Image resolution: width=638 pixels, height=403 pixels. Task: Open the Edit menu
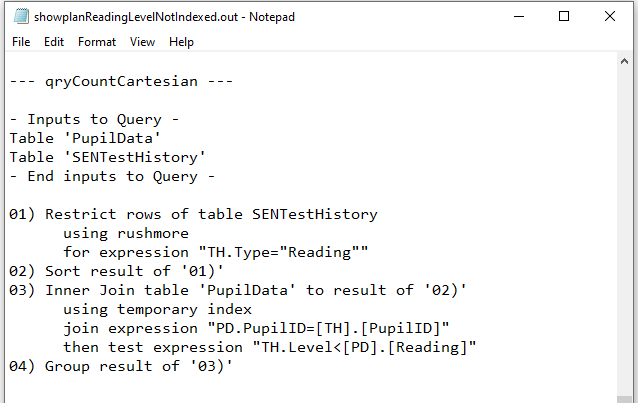[54, 42]
